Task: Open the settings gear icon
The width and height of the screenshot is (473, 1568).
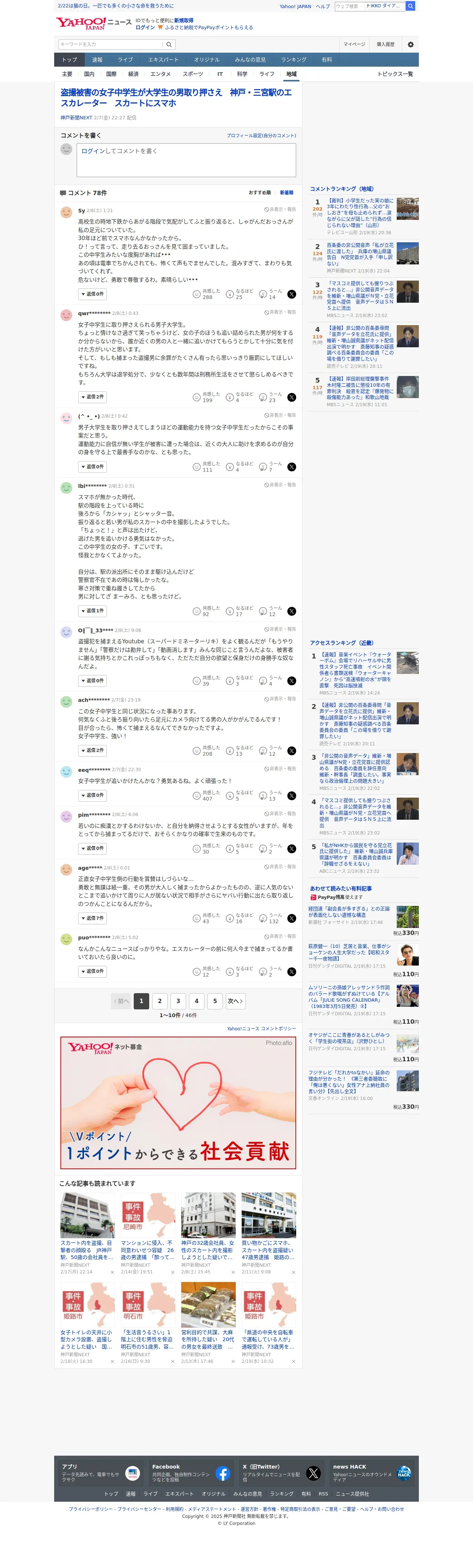Action: (410, 45)
